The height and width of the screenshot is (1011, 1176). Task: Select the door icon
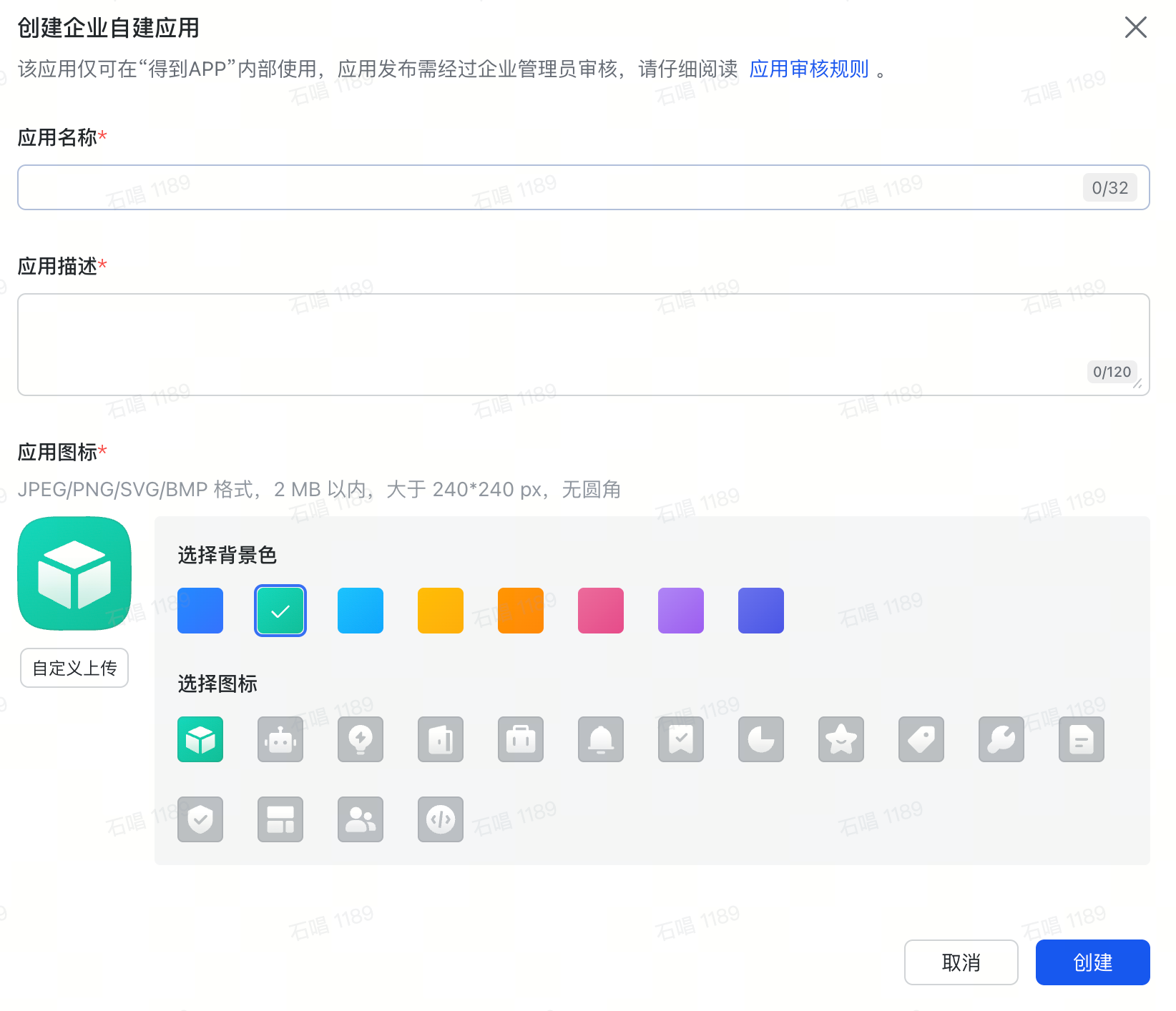[440, 739]
